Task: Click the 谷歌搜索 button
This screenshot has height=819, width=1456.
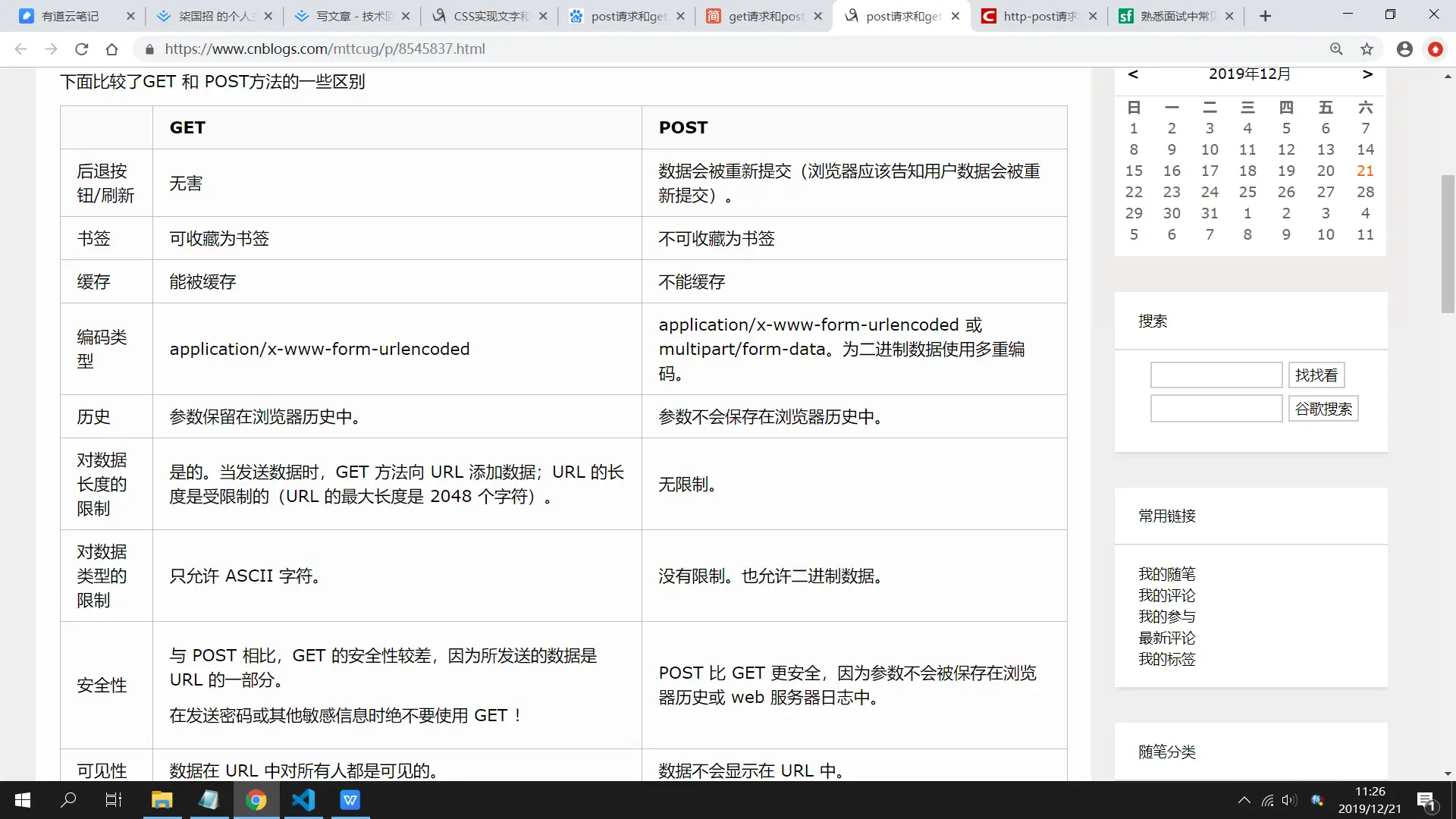Action: tap(1323, 409)
